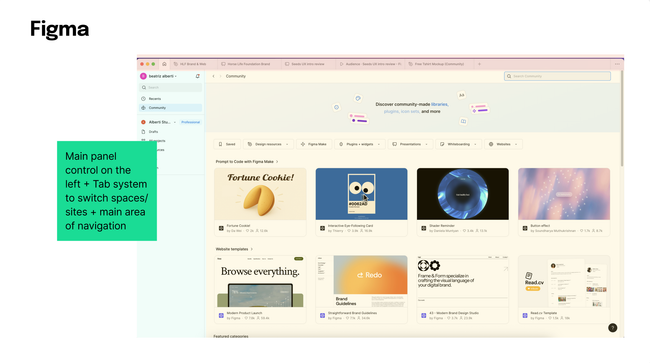The image size is (650, 363).
Task: Expand the Design resources filter dropdown
Action: [x=268, y=144]
